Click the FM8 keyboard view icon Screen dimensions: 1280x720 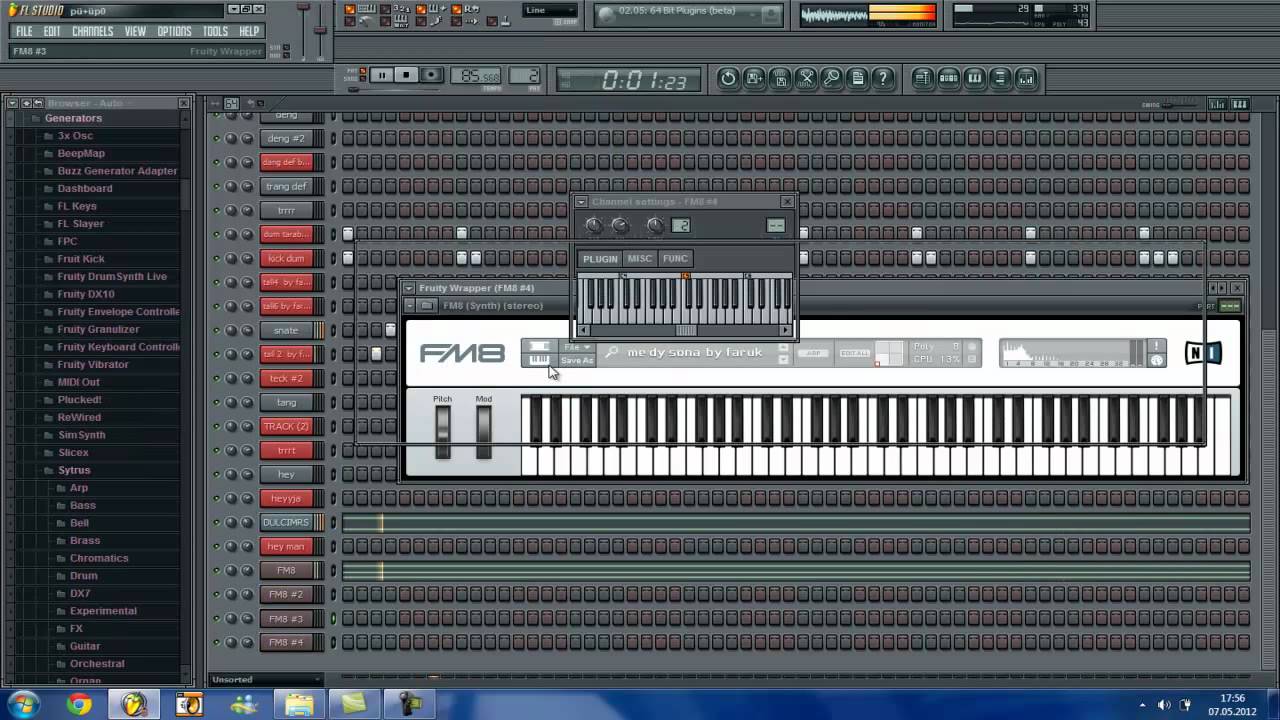pyautogui.click(x=539, y=359)
